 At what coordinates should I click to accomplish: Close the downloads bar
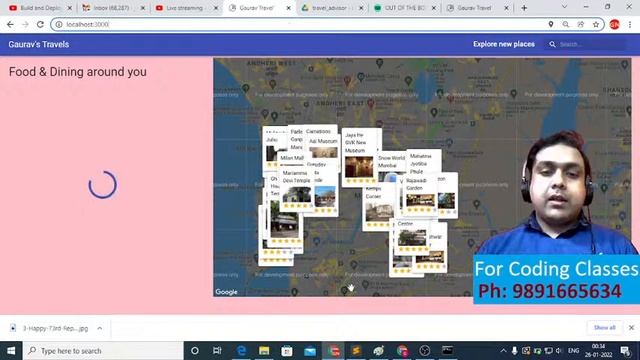tap(631, 328)
